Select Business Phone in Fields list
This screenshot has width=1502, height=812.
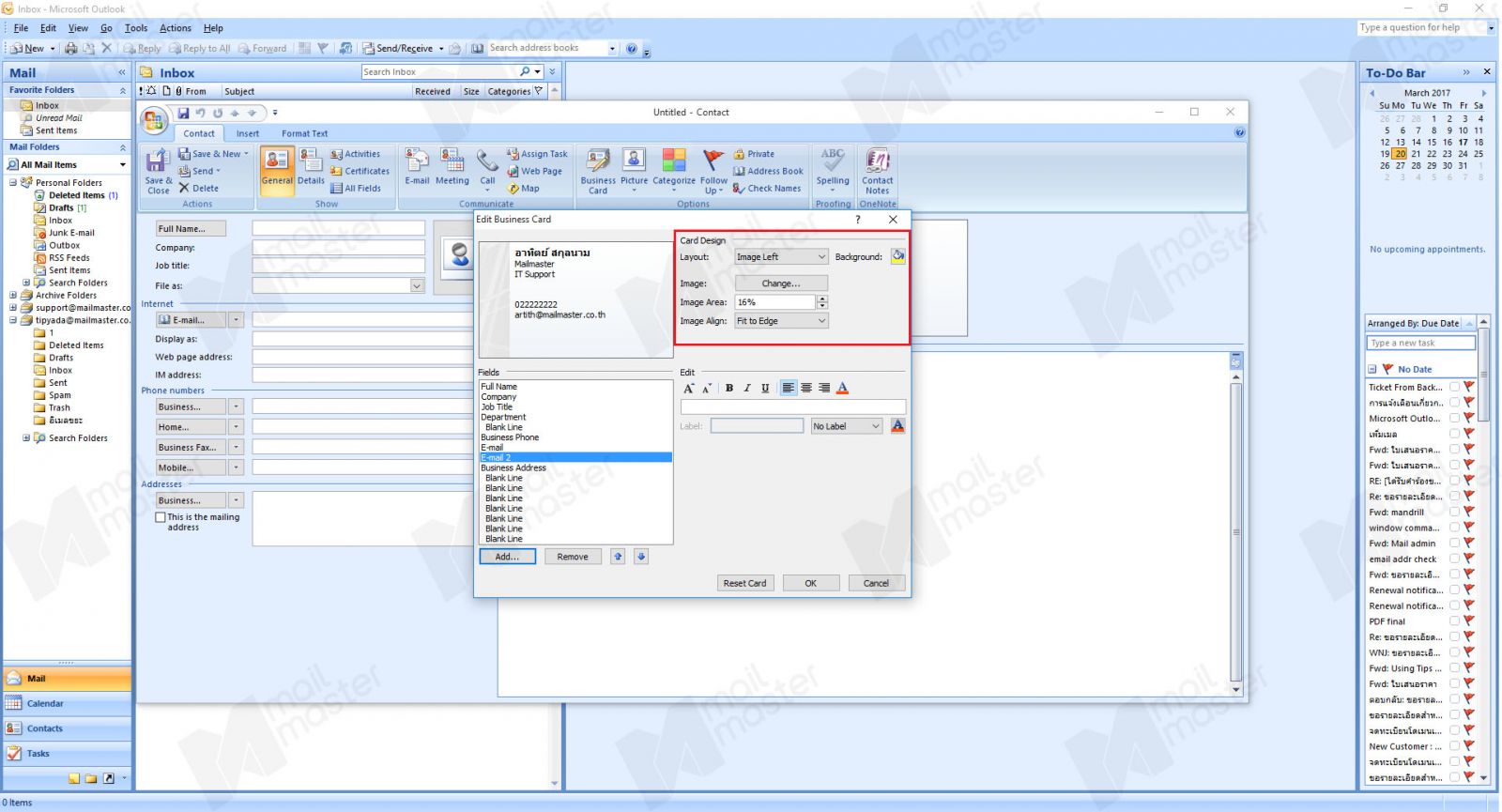coord(575,437)
